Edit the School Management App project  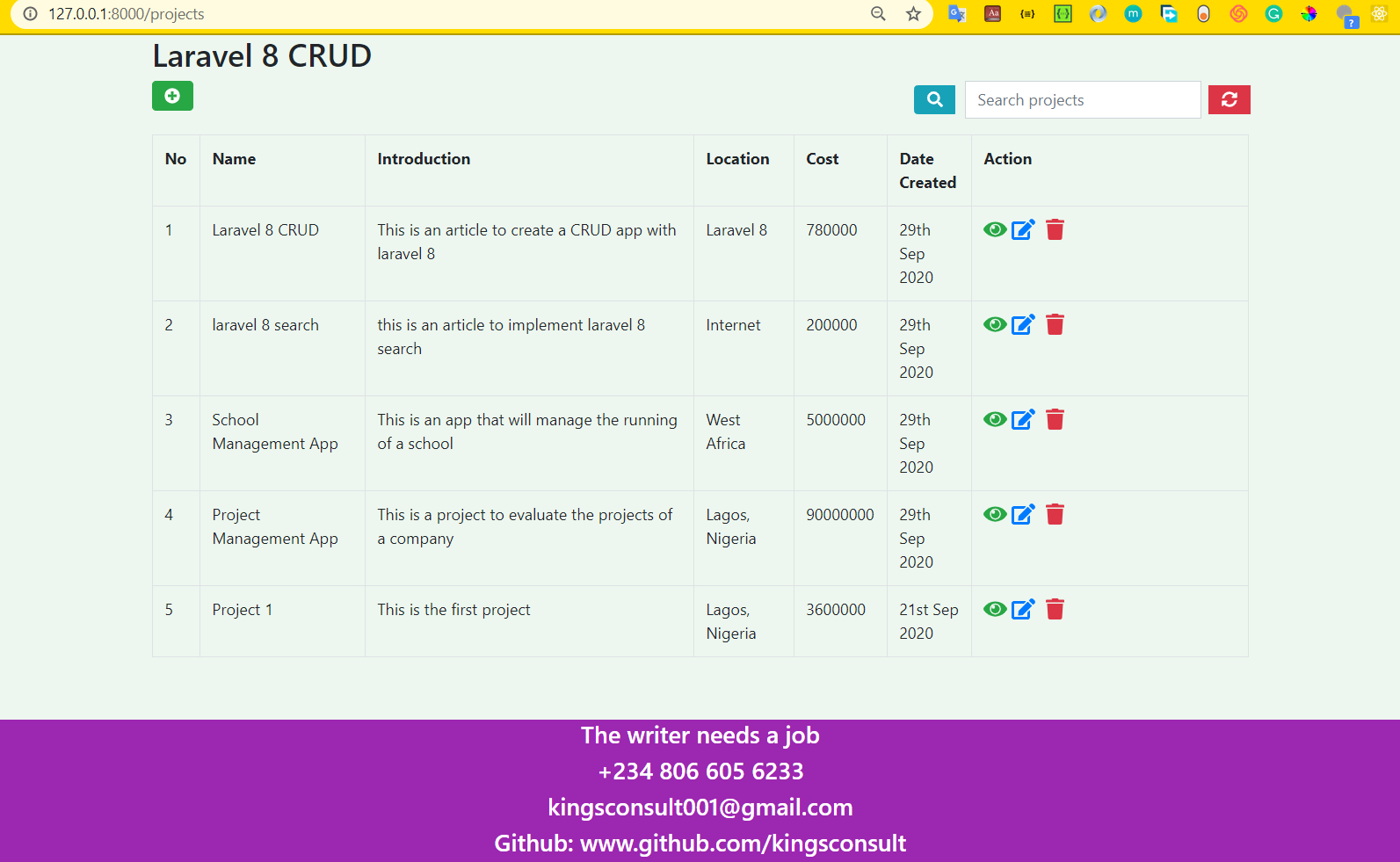tap(1023, 419)
